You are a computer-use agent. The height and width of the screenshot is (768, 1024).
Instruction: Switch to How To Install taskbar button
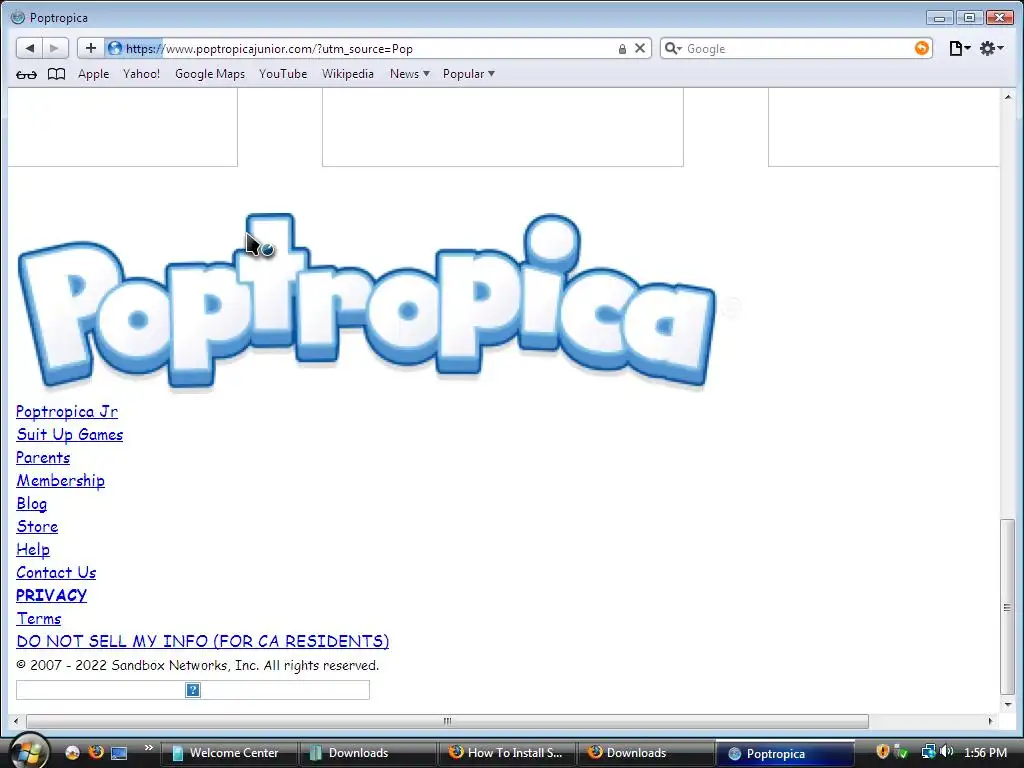507,753
